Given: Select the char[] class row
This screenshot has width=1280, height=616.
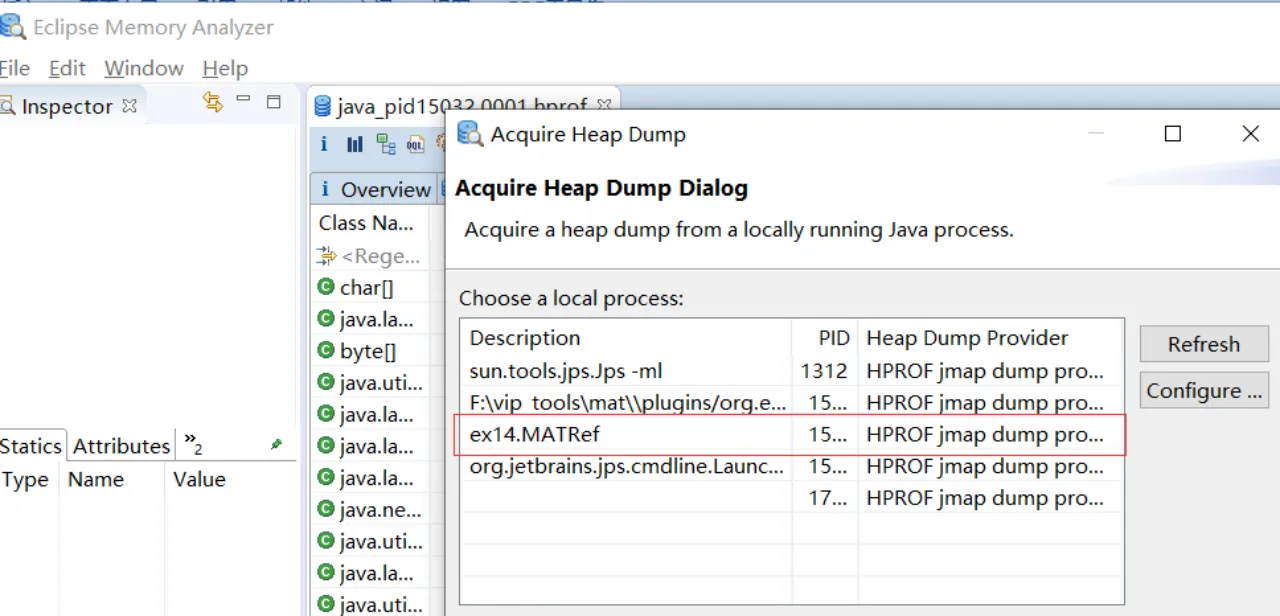Looking at the screenshot, I should [369, 288].
